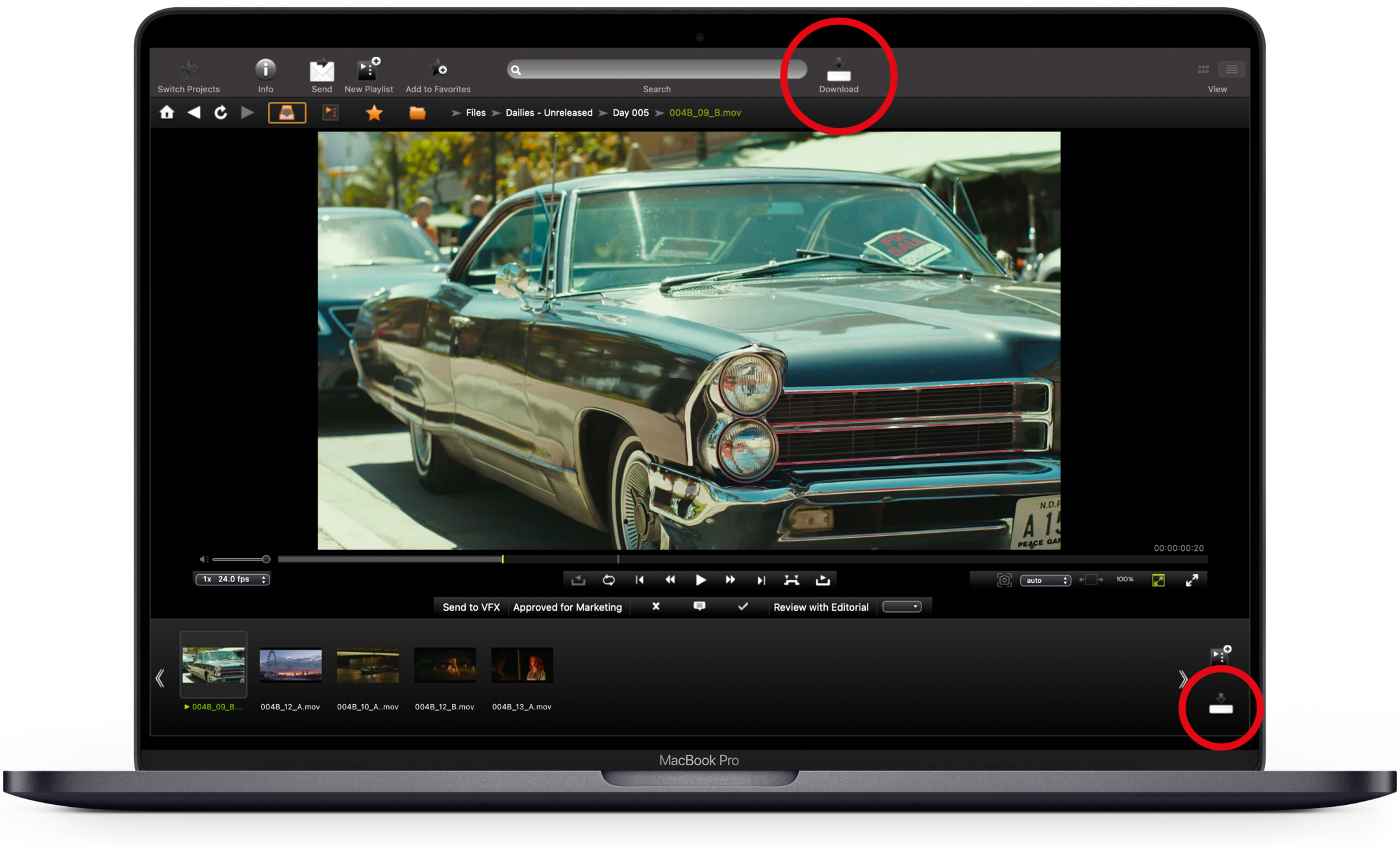Open the 1x 24.0 fps speed dropdown
Viewport: 1400px width, 851px height.
click(232, 579)
